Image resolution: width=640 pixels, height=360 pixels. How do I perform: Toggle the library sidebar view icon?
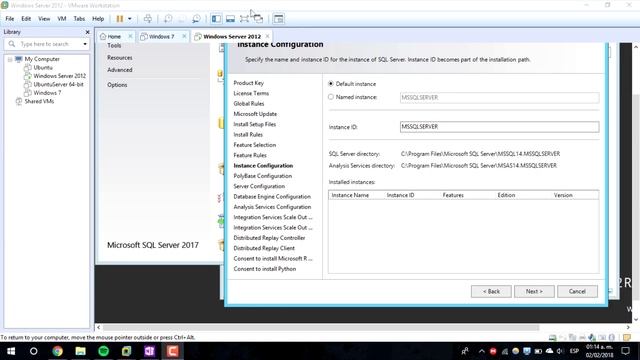216,19
